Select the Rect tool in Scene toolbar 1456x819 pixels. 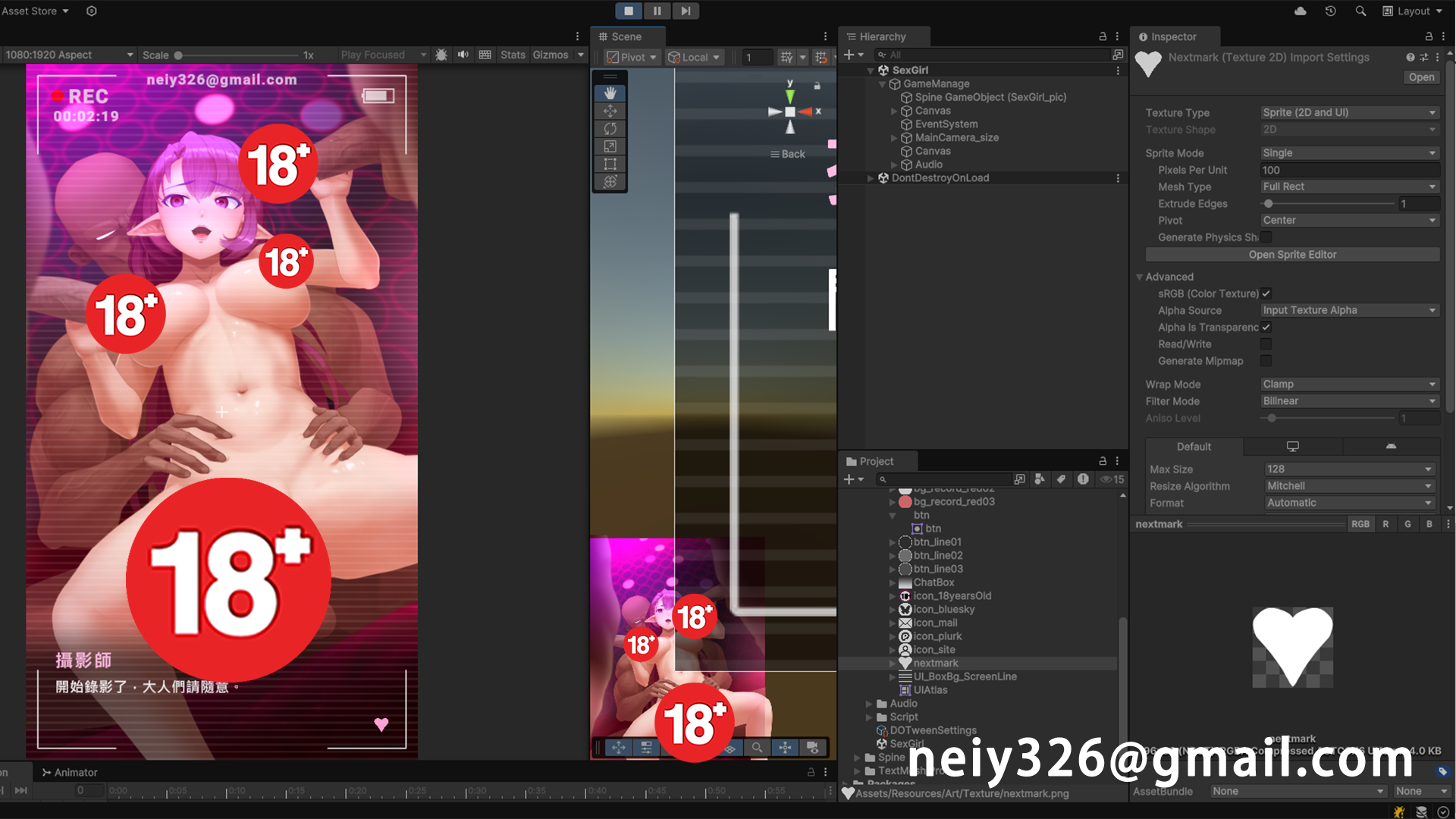pyautogui.click(x=610, y=164)
